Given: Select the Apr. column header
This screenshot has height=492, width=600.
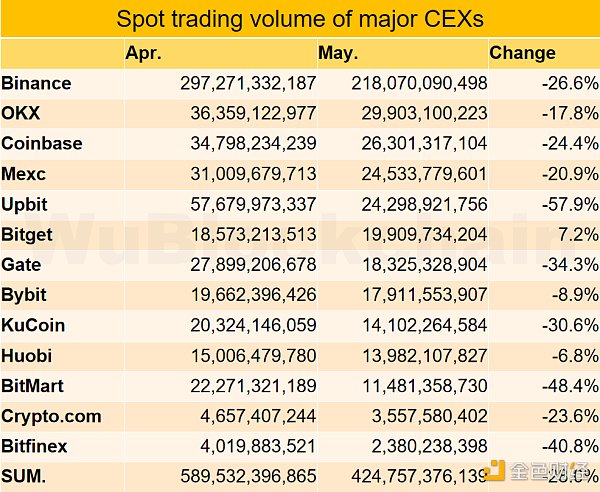Looking at the screenshot, I should tap(144, 53).
